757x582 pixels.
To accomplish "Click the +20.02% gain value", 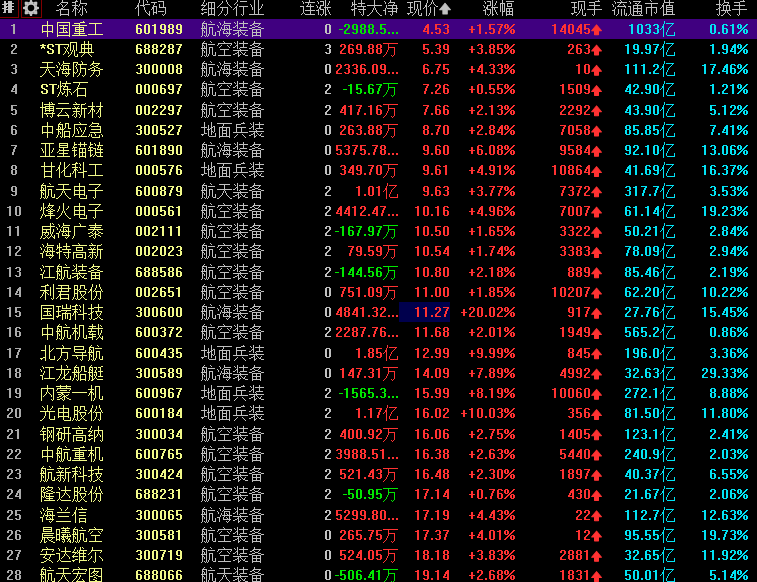I will [x=488, y=313].
